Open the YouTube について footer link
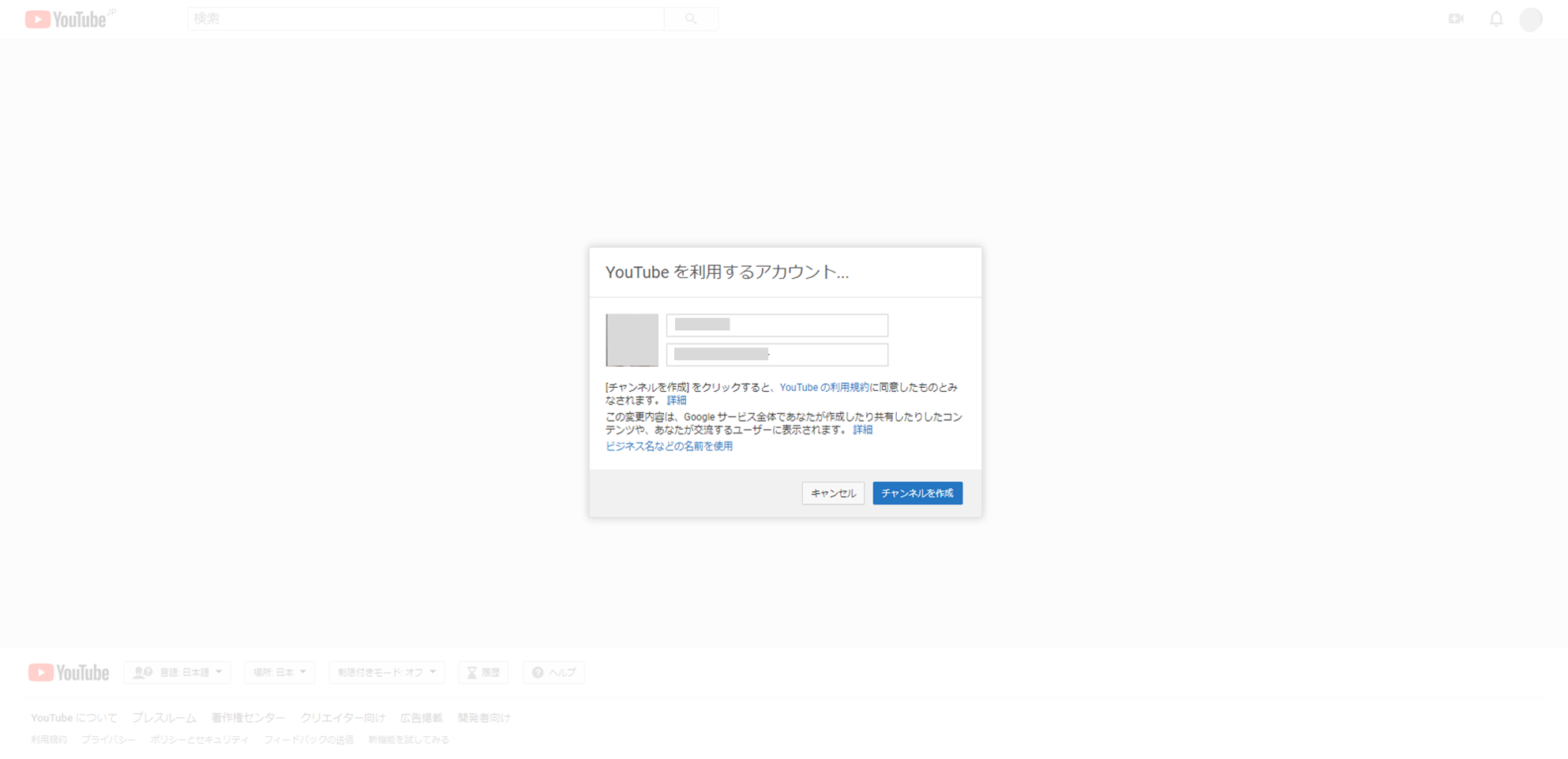This screenshot has width=1568, height=759. point(74,718)
